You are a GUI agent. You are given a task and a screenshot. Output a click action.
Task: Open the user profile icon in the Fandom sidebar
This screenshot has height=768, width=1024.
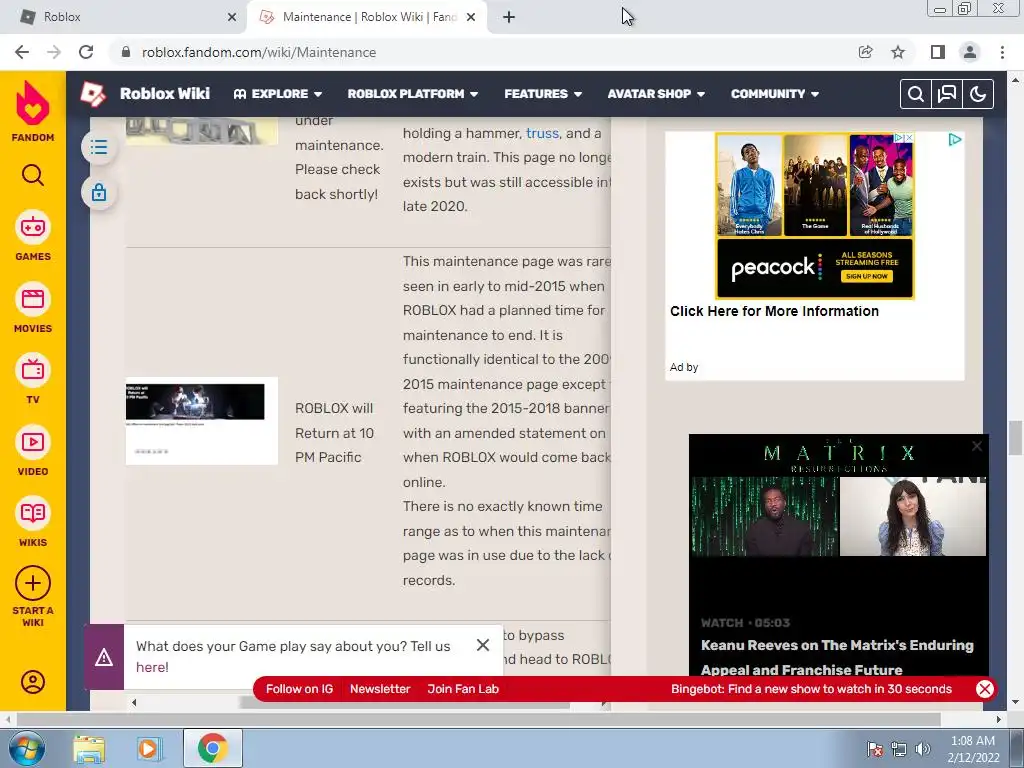pyautogui.click(x=33, y=682)
